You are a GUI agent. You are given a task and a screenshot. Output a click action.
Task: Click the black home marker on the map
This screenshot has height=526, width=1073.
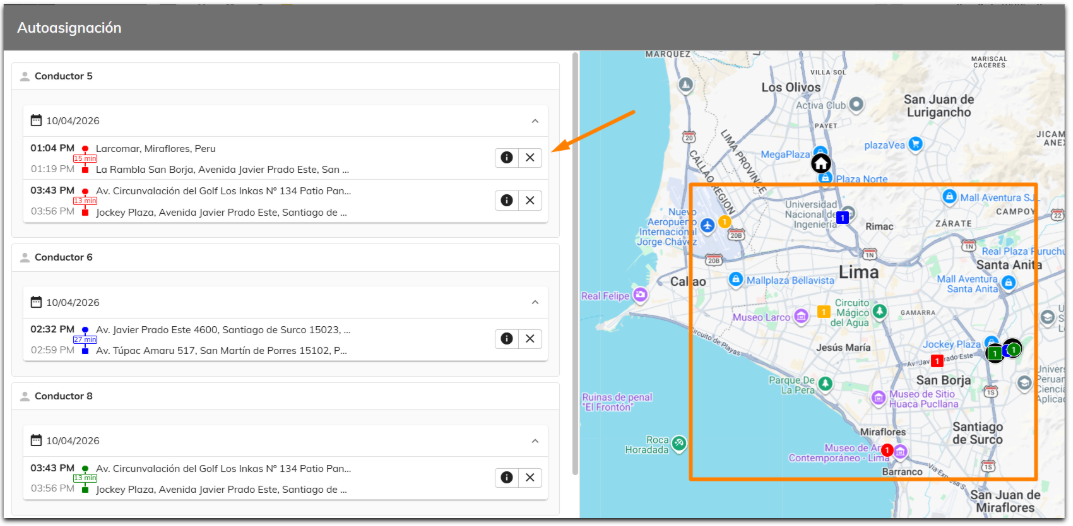tap(821, 164)
